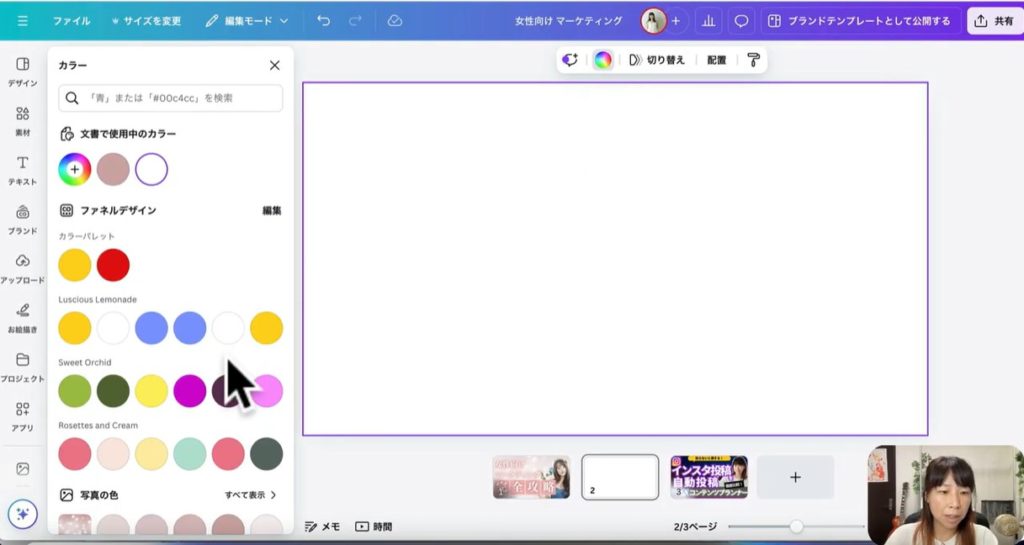Click the Canva assistant sparkle button

point(22,514)
